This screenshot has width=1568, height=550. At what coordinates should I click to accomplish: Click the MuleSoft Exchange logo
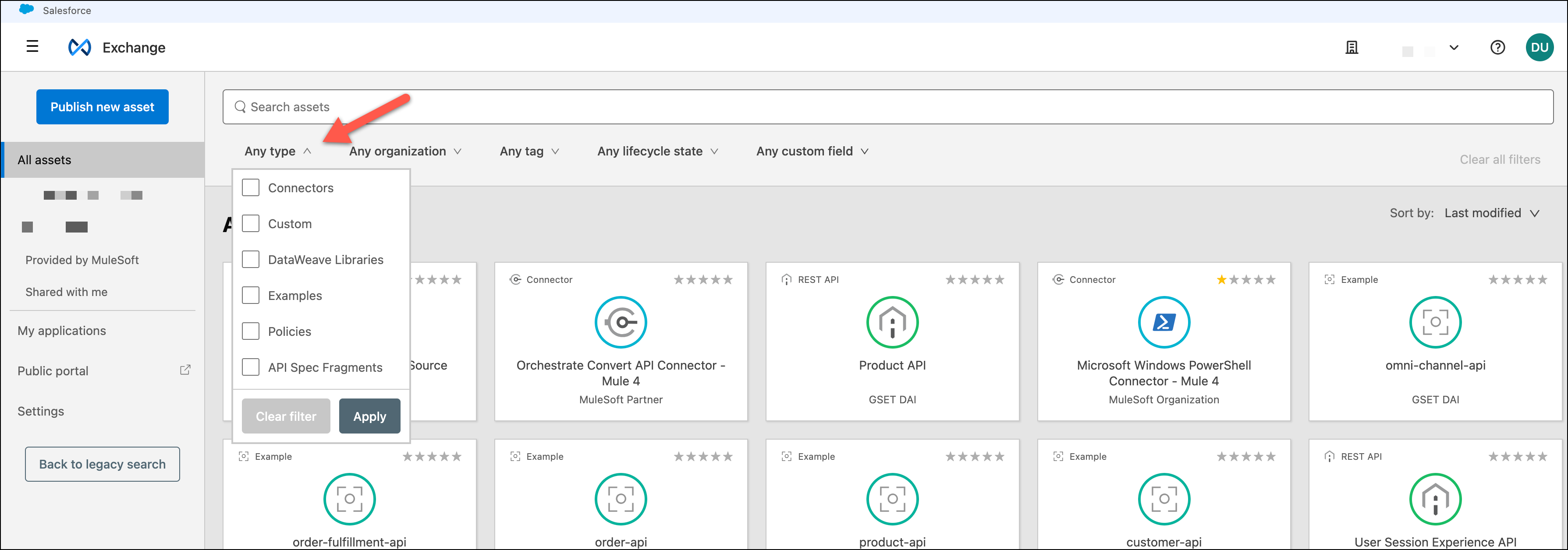(80, 47)
